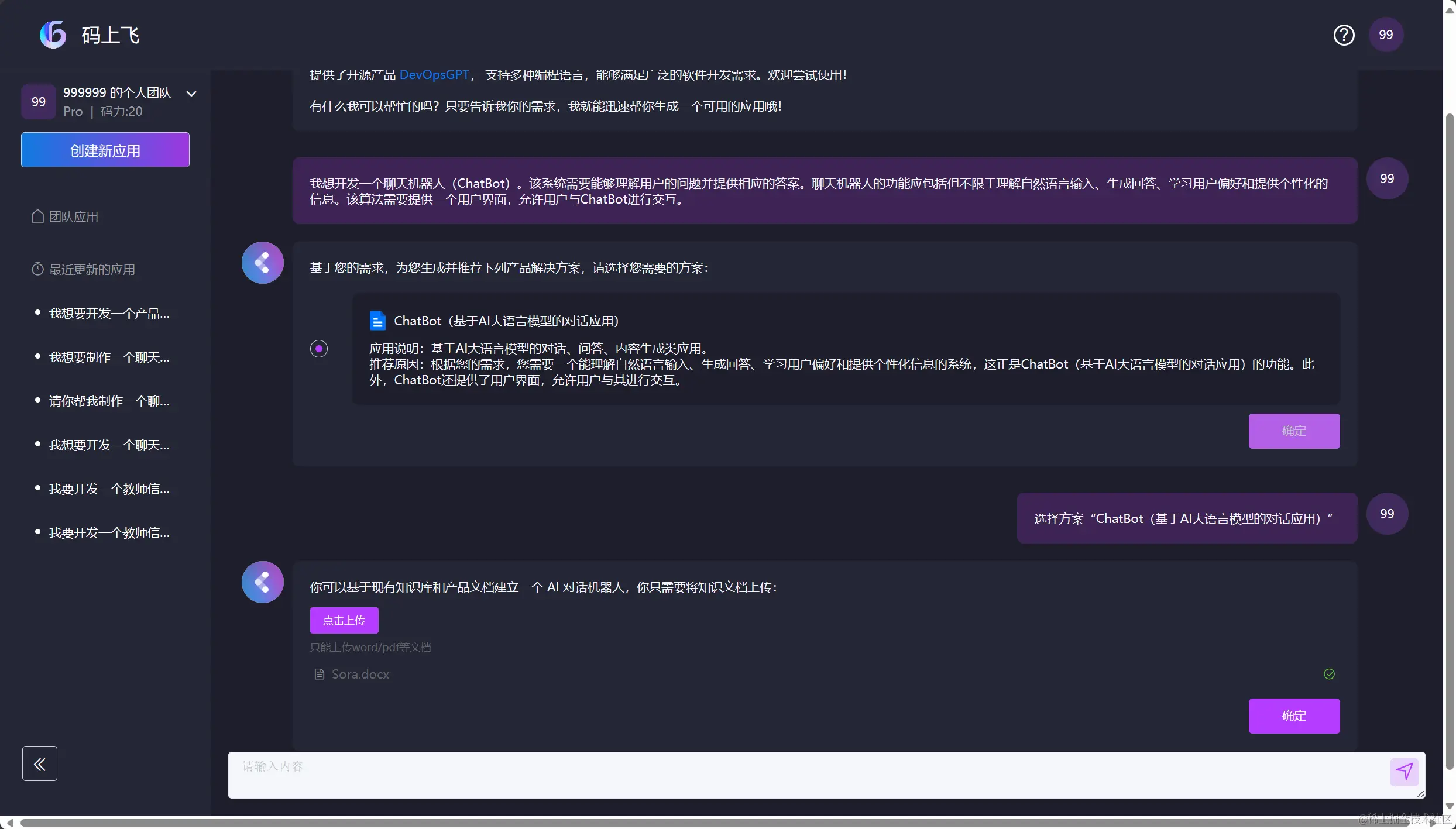Open 团队应用 in the sidebar

(x=73, y=217)
